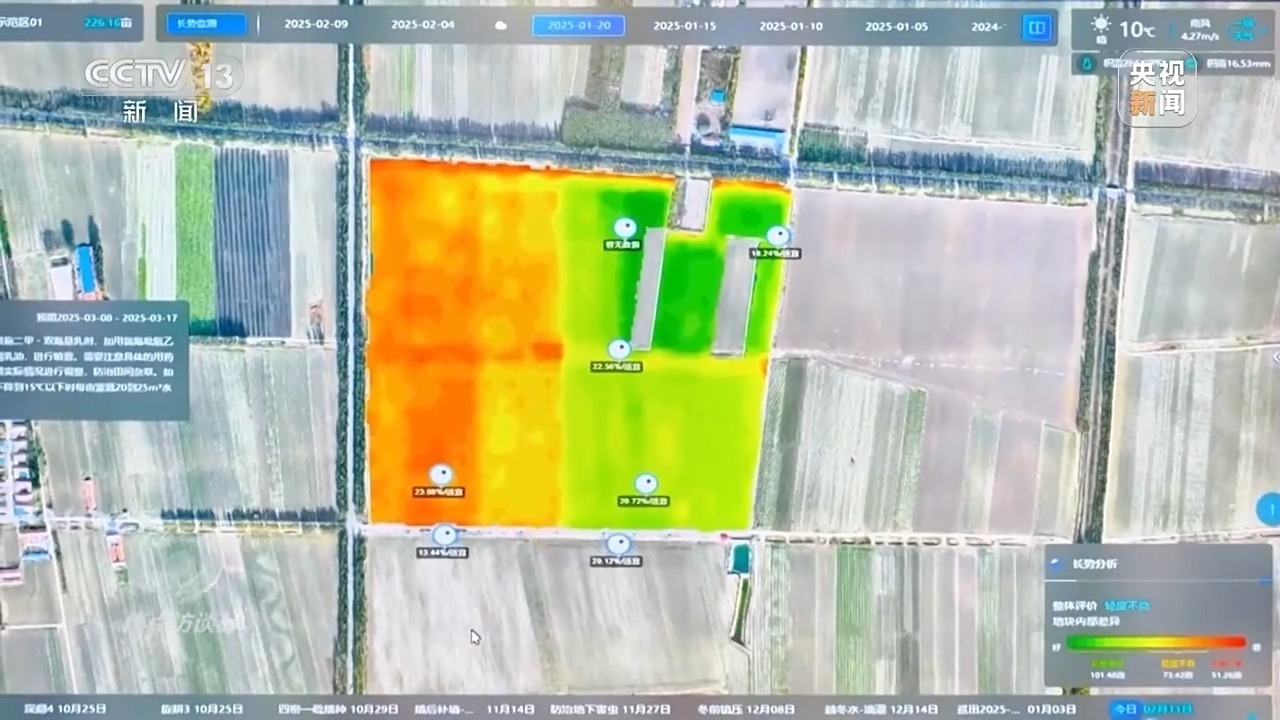Select the 2025-01-20 date tab
Image resolution: width=1280 pixels, height=720 pixels.
(x=578, y=26)
